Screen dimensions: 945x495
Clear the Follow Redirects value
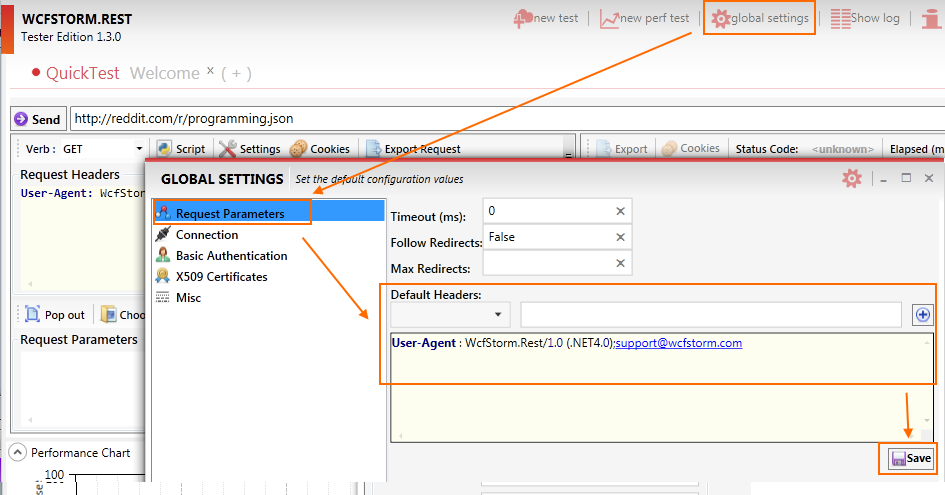coord(620,237)
